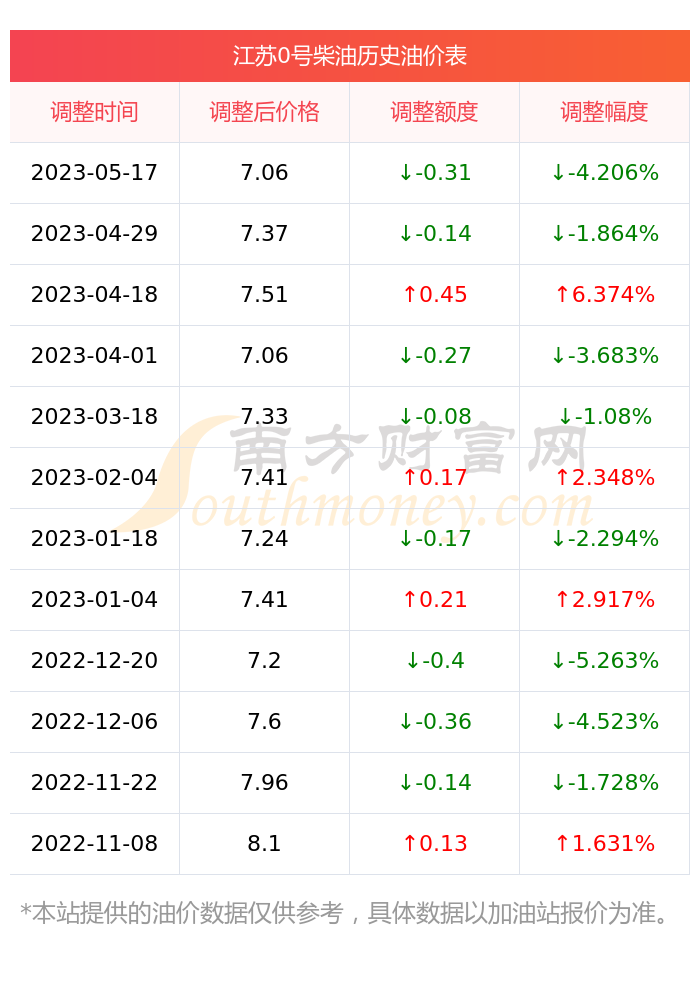
Task: Click the 调整幅度 column header
Action: point(604,112)
